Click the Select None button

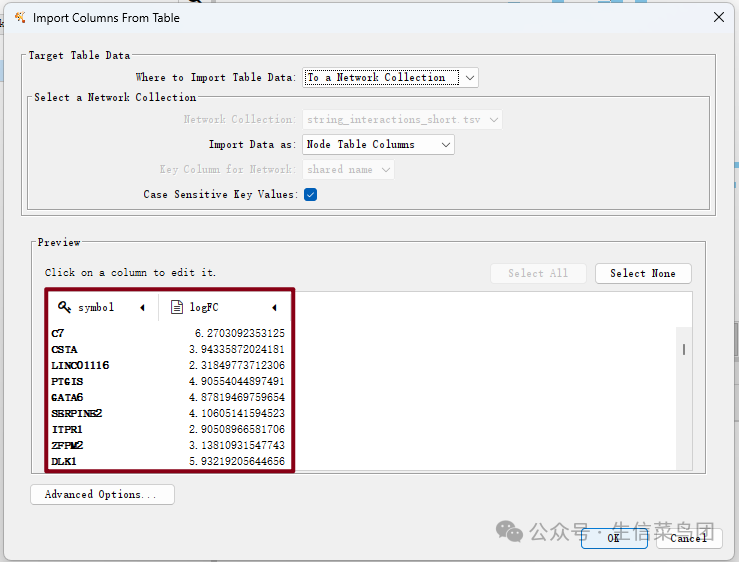tap(643, 273)
